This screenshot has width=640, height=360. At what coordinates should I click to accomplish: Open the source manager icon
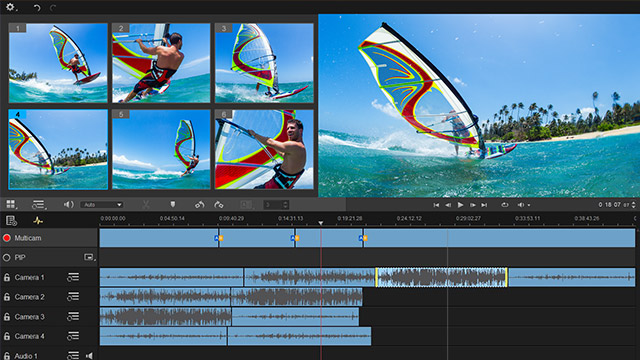point(11,221)
